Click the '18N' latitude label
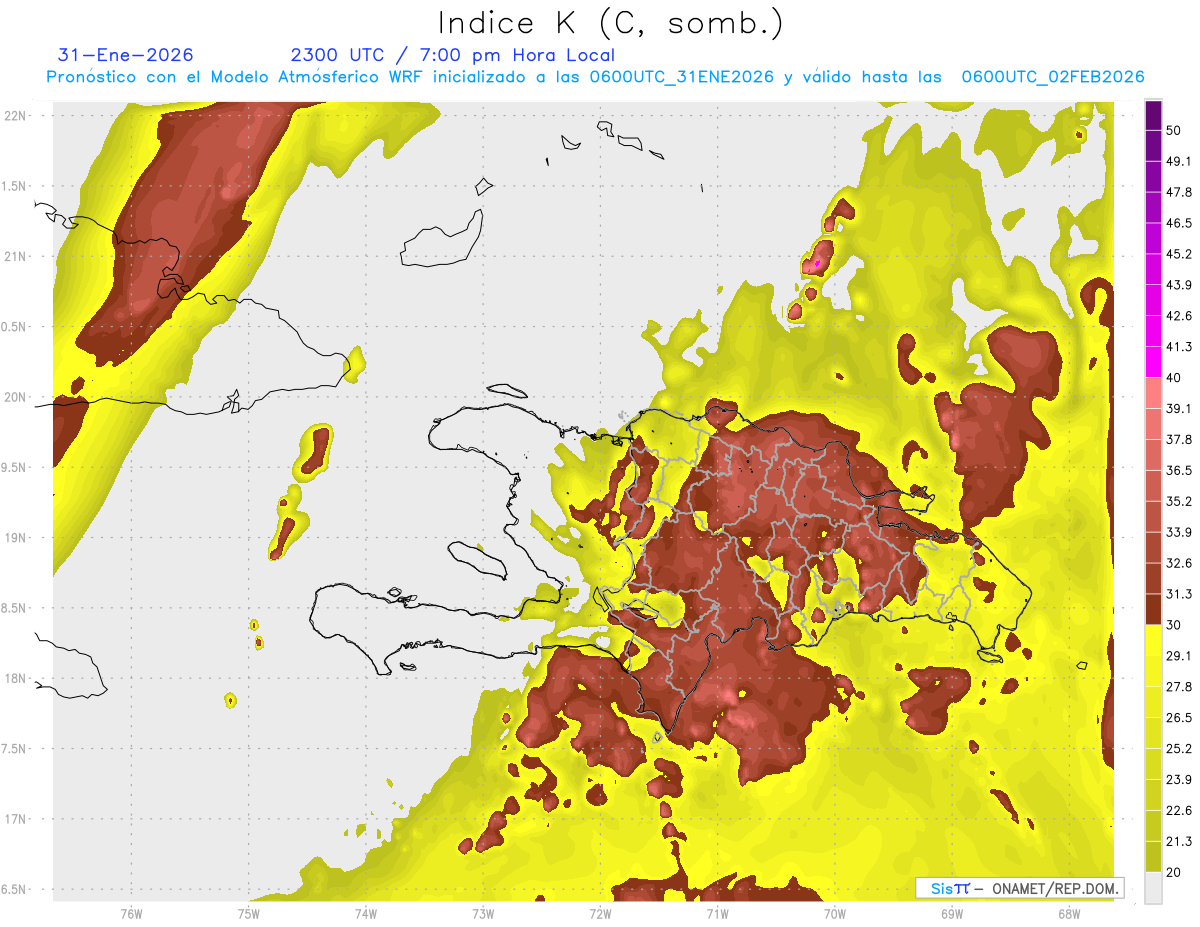 tap(17, 678)
